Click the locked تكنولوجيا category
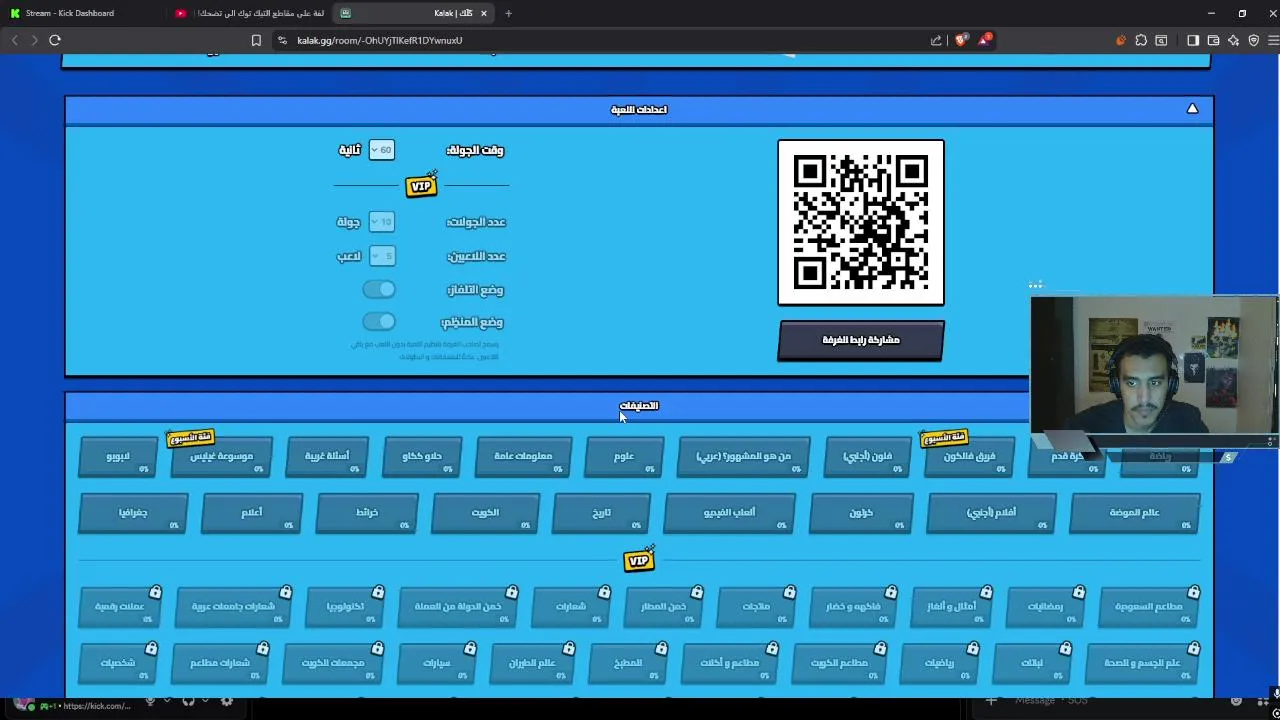The height and width of the screenshot is (720, 1280). coord(344,607)
